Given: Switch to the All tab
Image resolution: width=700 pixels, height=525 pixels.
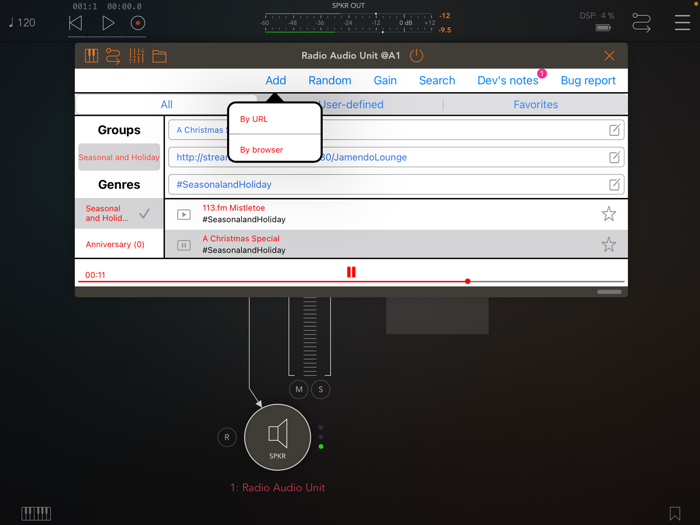Looking at the screenshot, I should pyautogui.click(x=167, y=104).
